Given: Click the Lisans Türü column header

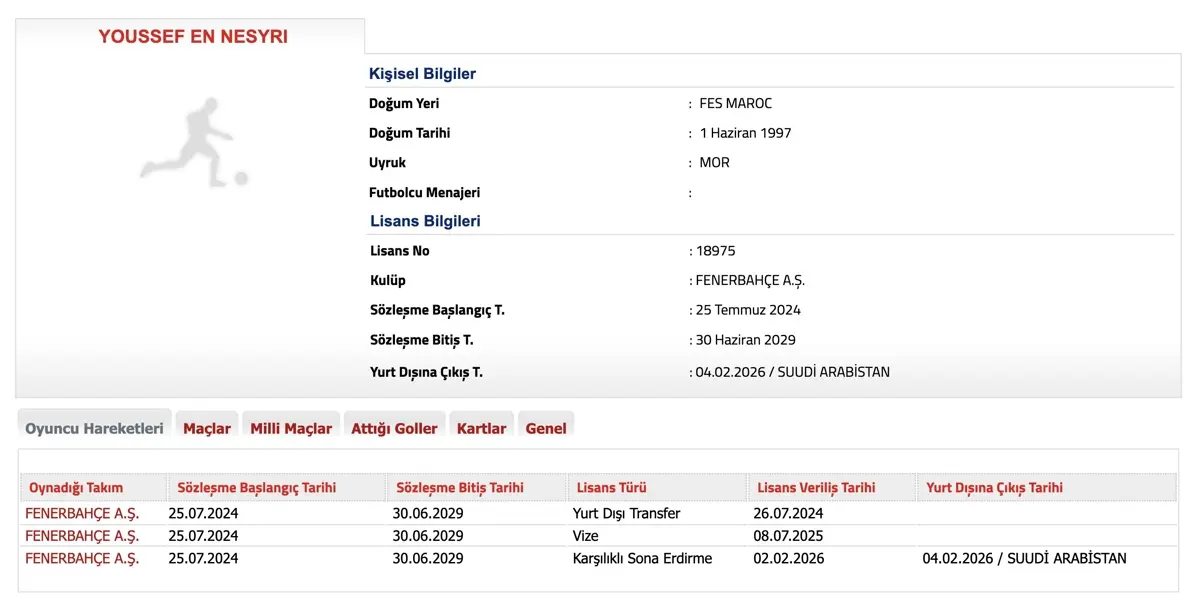Looking at the screenshot, I should [x=611, y=488].
